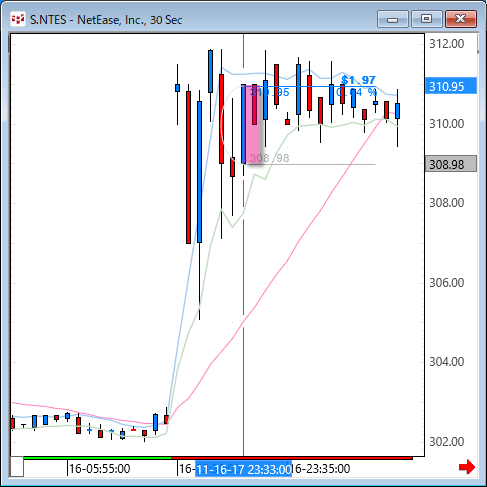The height and width of the screenshot is (487, 487).
Task: Minimize the NetEase chart window
Action: [393, 19]
